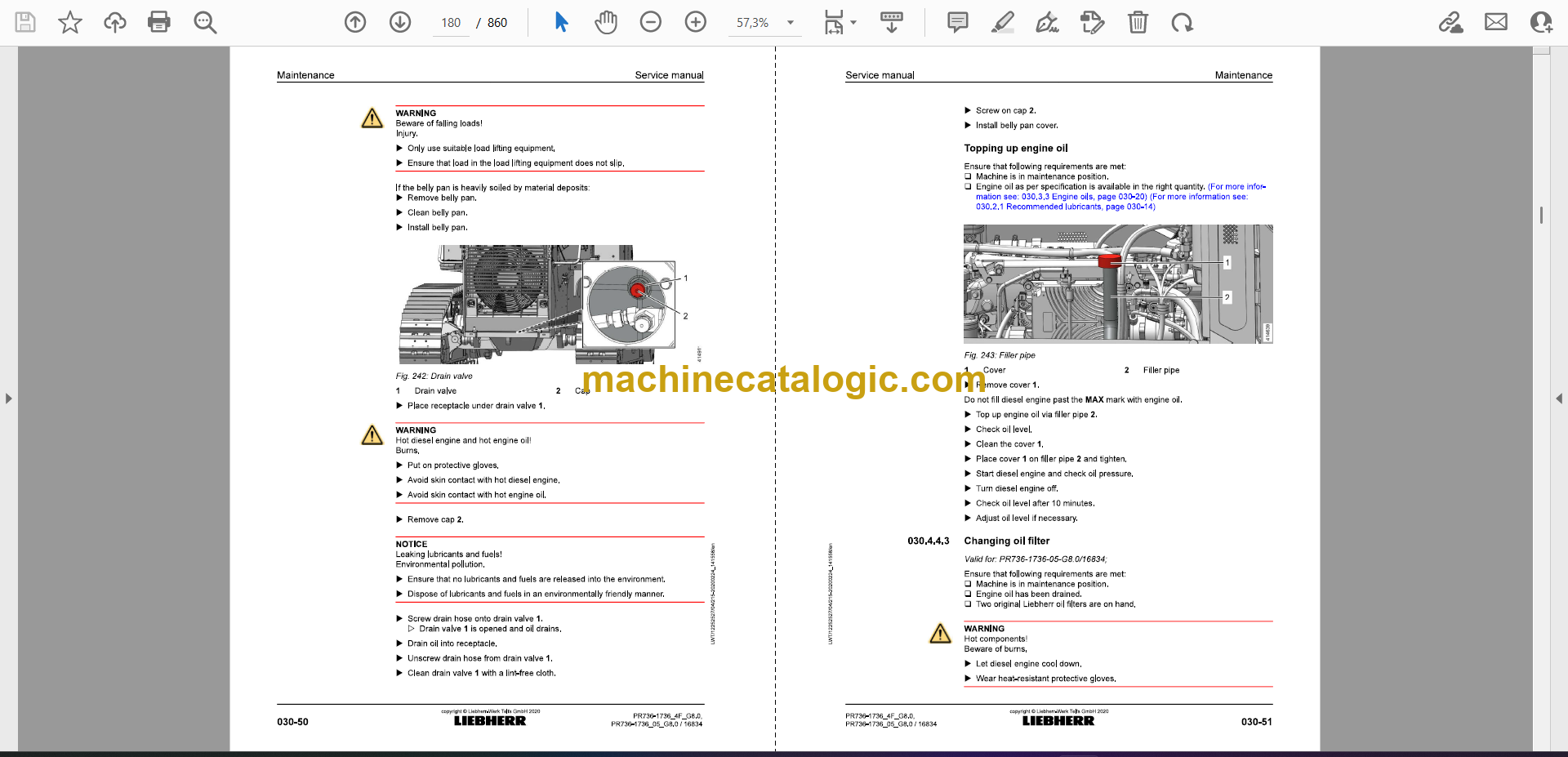Click 'Remove cap 2.' instruction
The width and height of the screenshot is (1568, 757).
[434, 519]
